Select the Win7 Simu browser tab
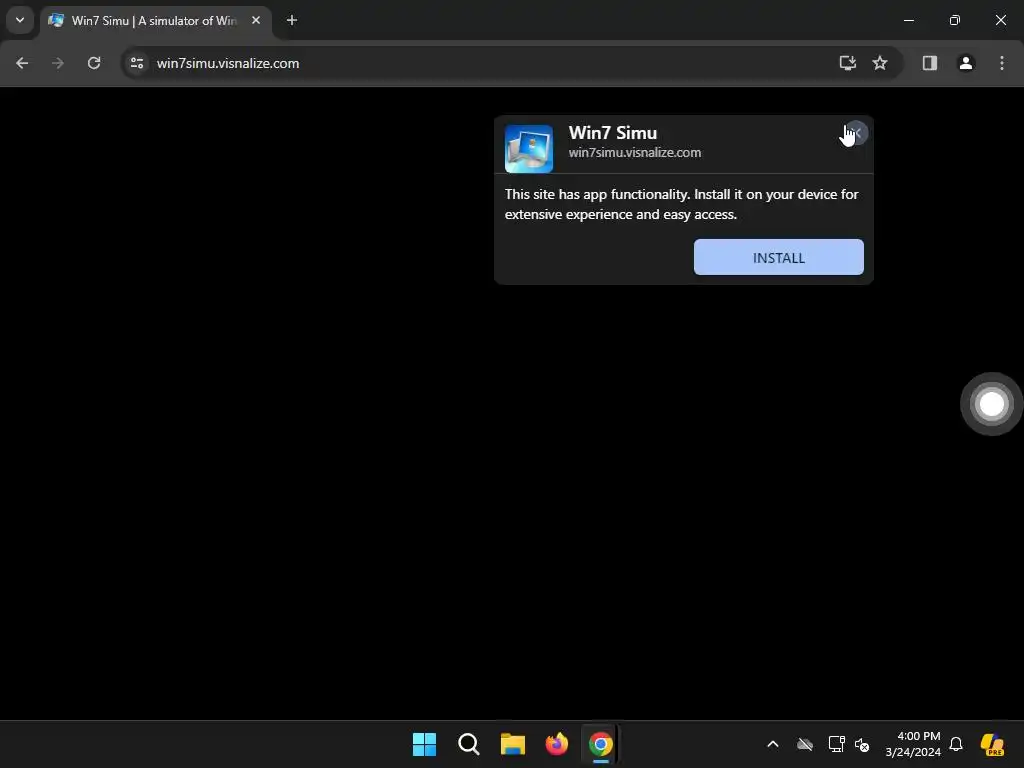This screenshot has width=1024, height=768. coord(155,21)
